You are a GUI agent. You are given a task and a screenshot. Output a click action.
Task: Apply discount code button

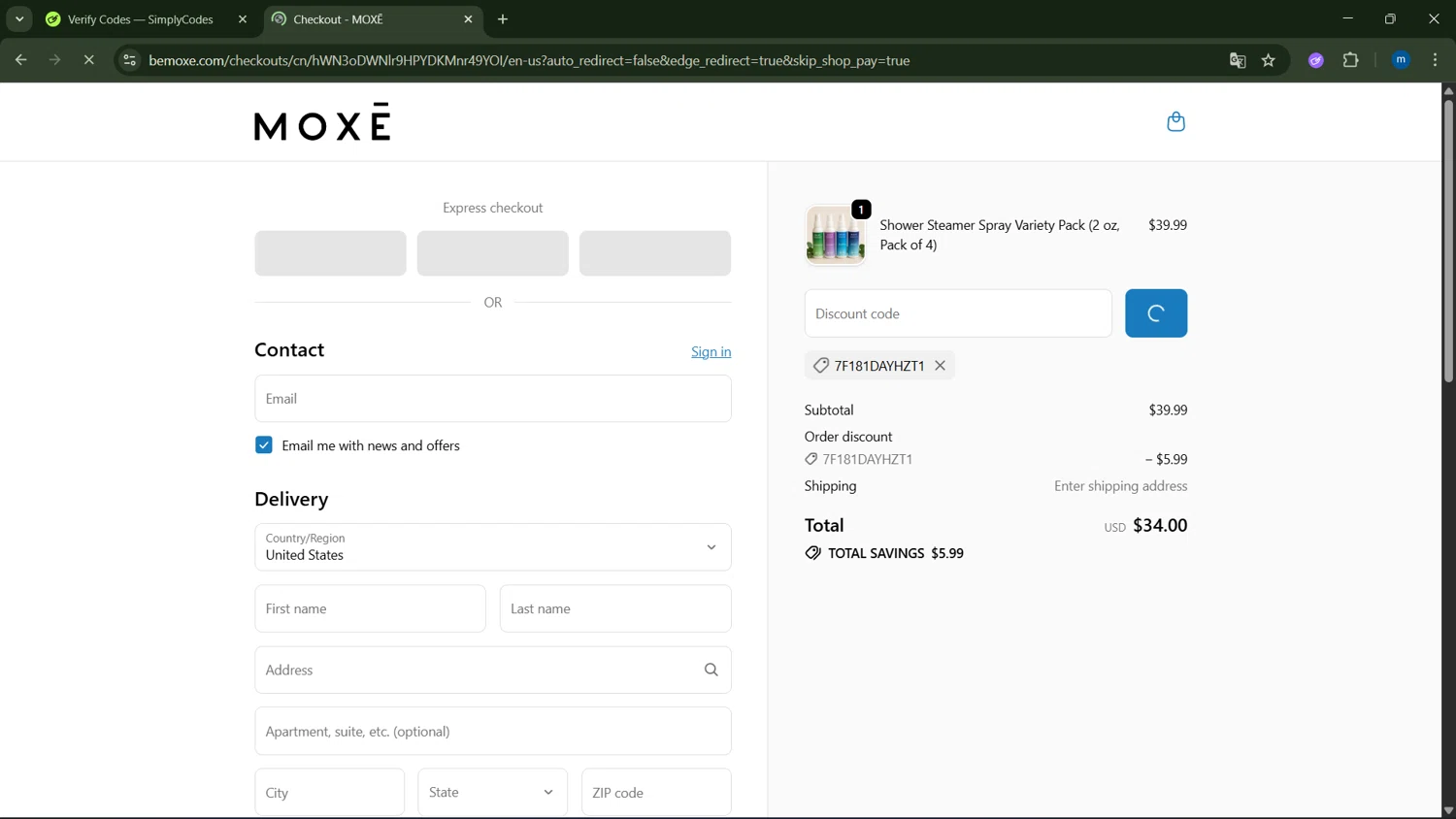coord(1156,313)
